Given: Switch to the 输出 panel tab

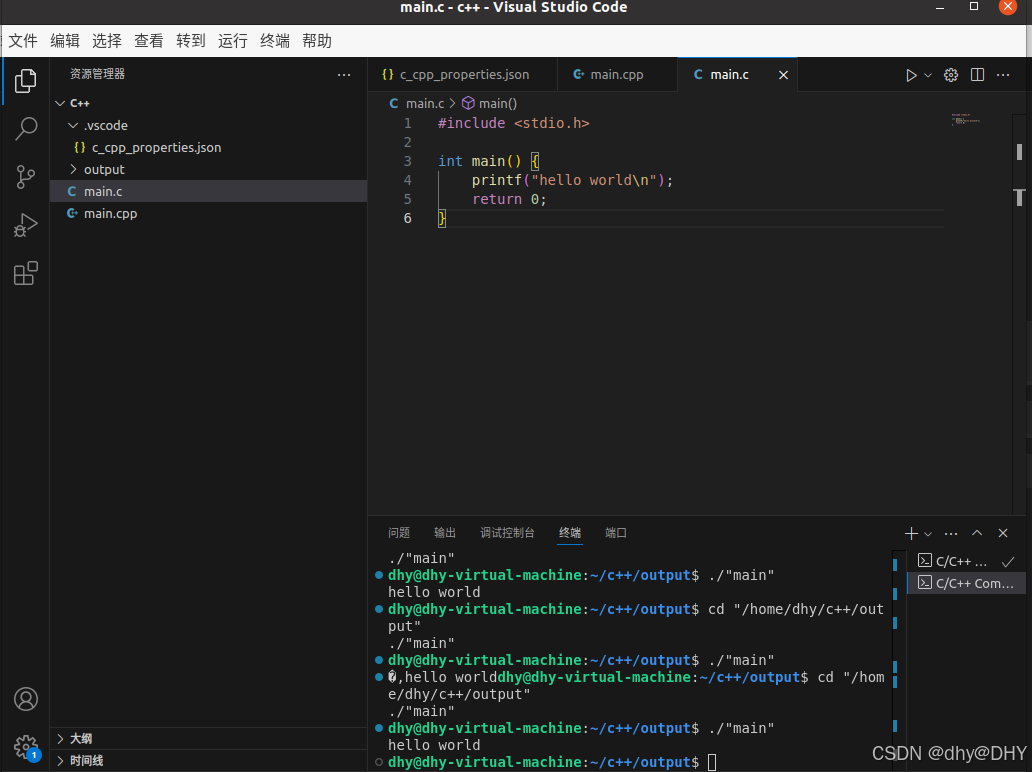Looking at the screenshot, I should click(445, 532).
